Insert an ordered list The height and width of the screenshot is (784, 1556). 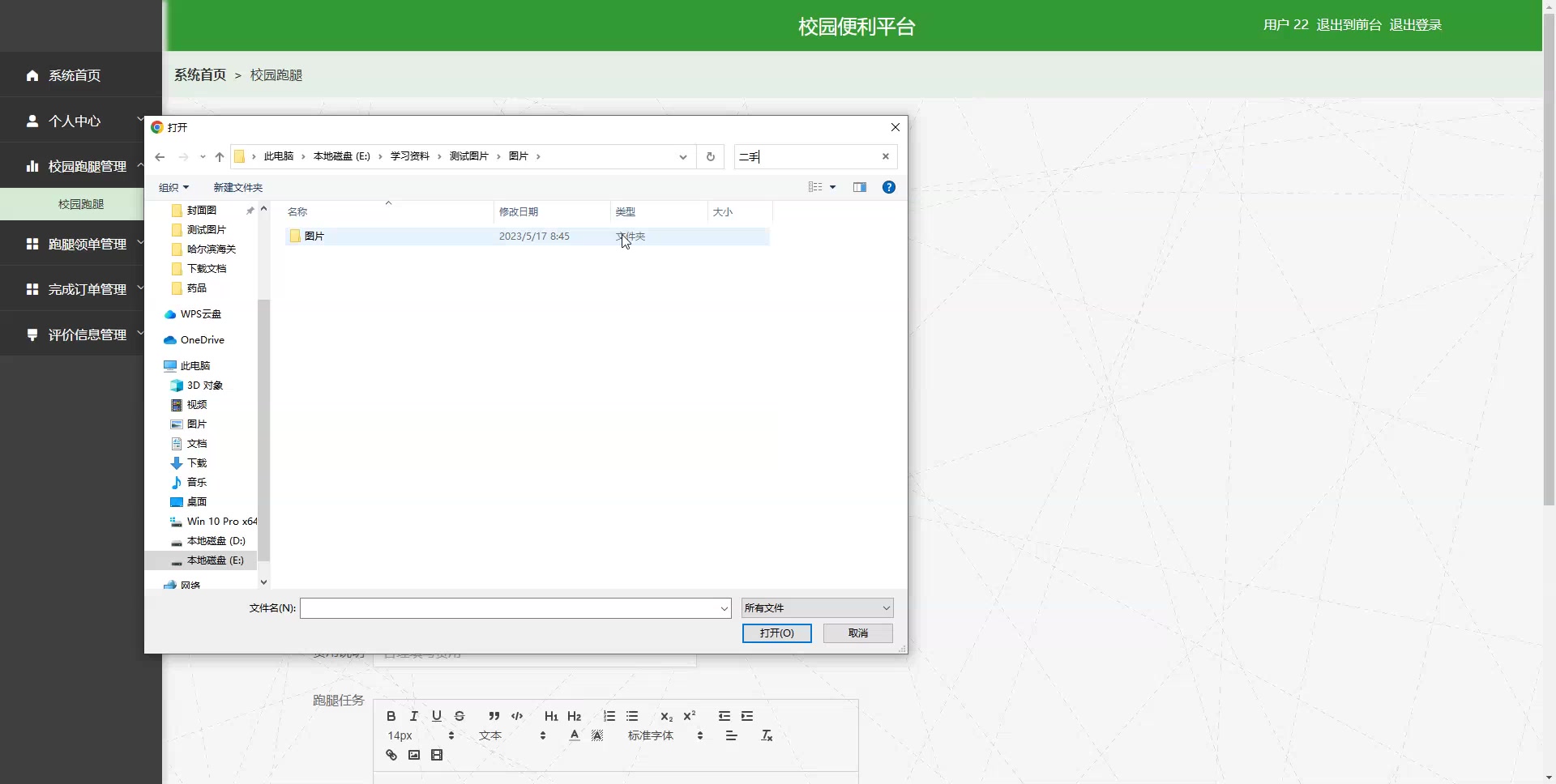tap(609, 716)
